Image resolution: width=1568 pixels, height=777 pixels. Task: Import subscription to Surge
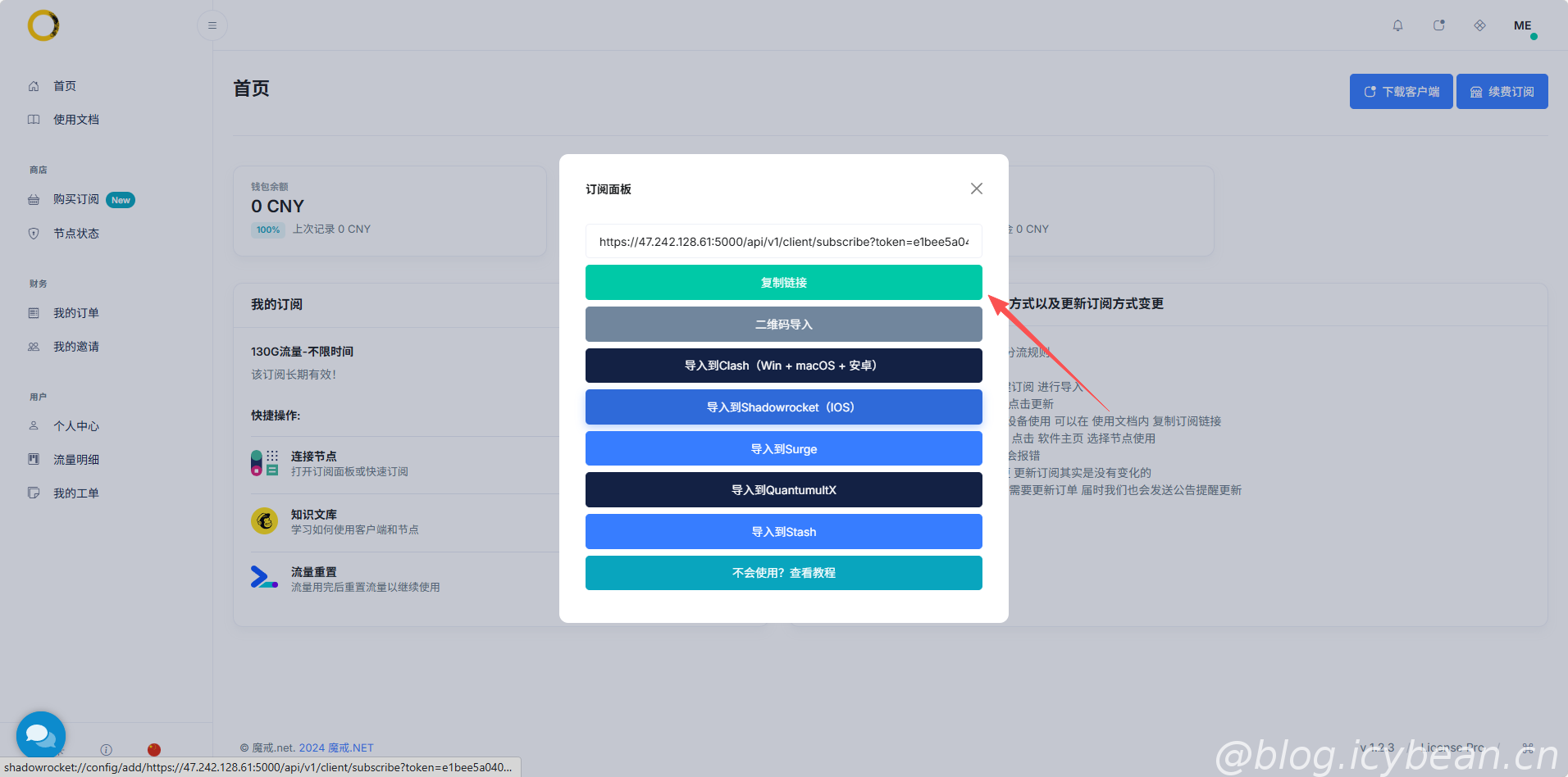(783, 449)
